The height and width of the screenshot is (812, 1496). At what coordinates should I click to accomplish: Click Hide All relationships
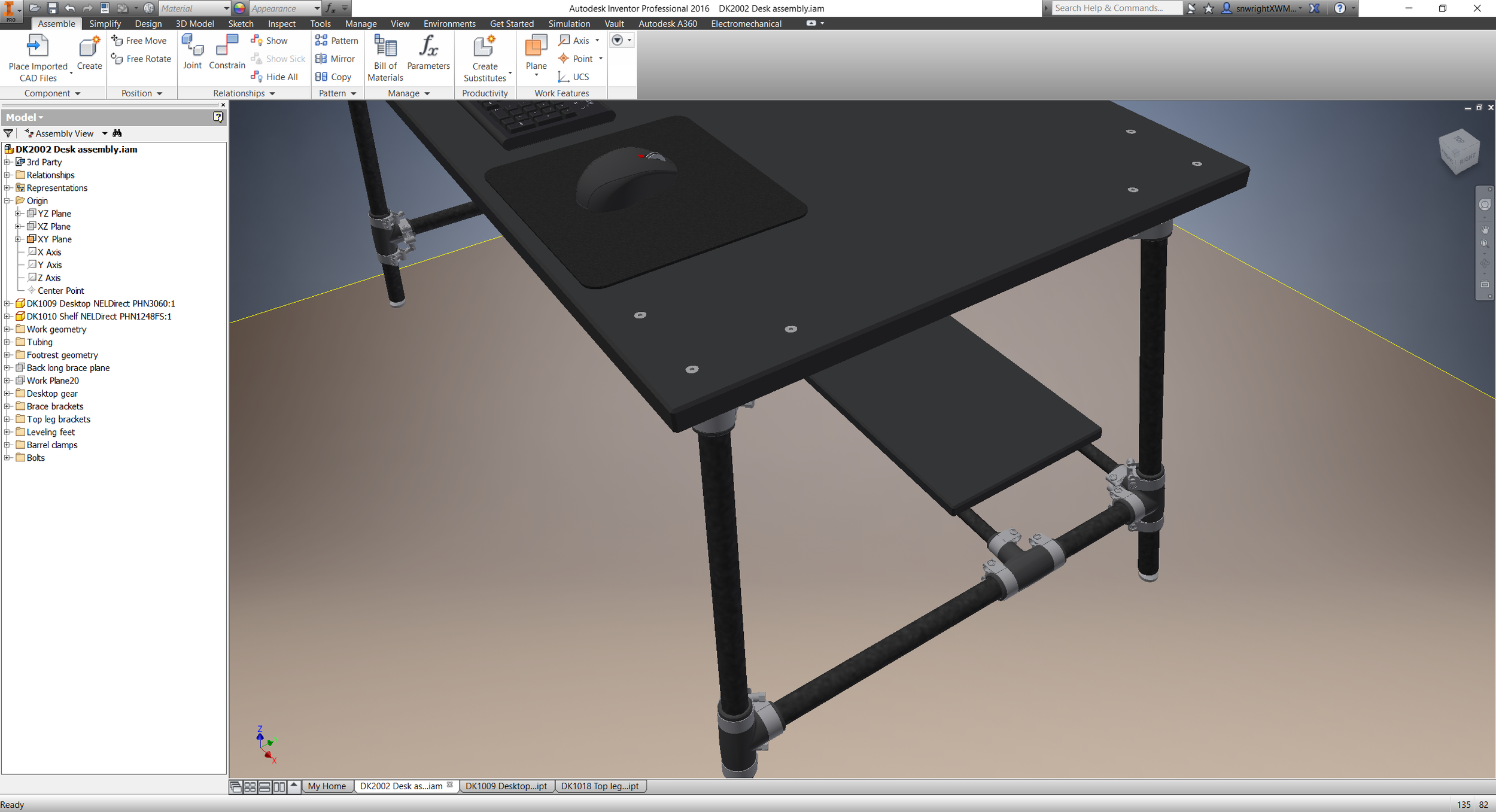coord(274,77)
